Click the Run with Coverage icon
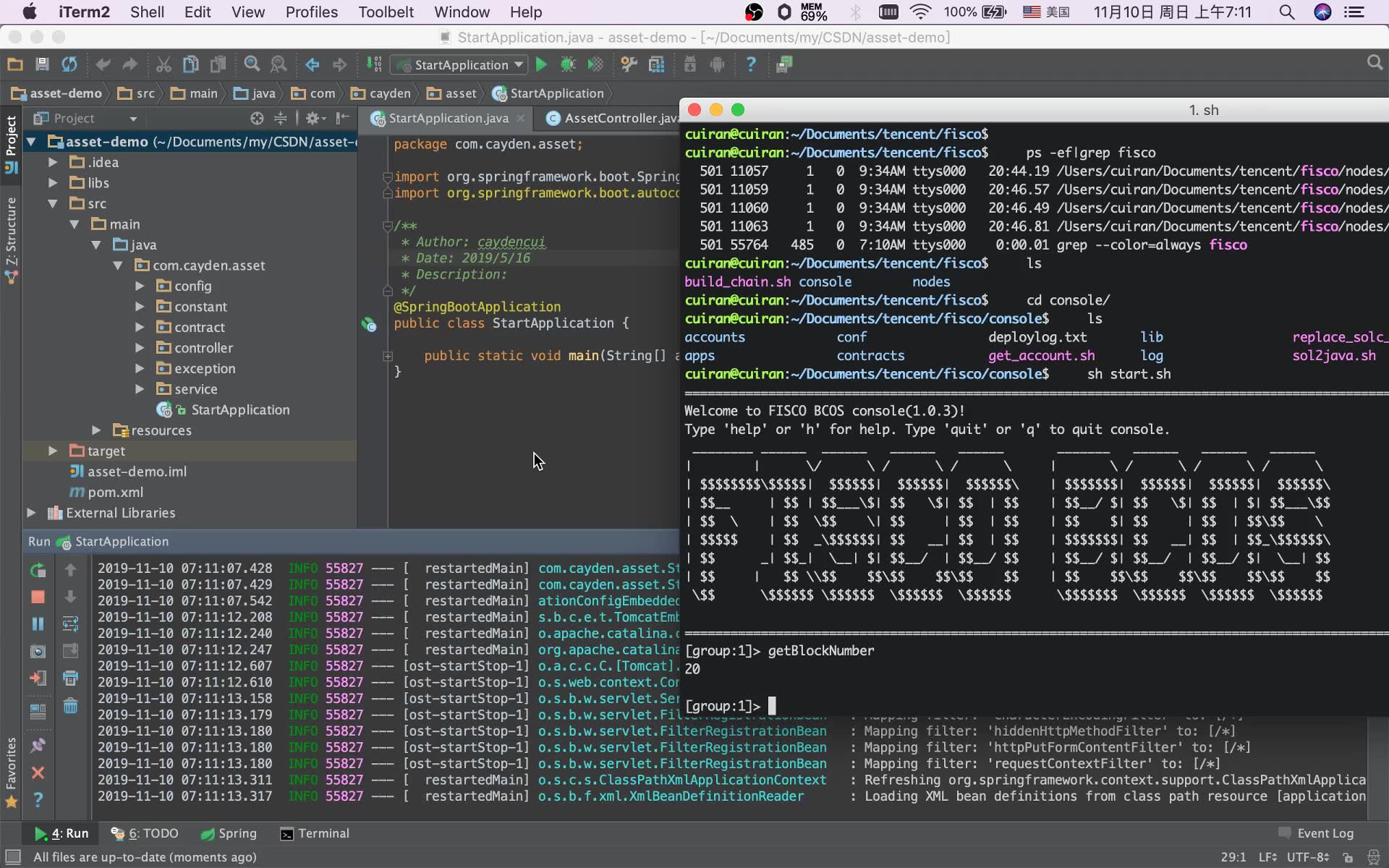The height and width of the screenshot is (868, 1389). point(595,65)
